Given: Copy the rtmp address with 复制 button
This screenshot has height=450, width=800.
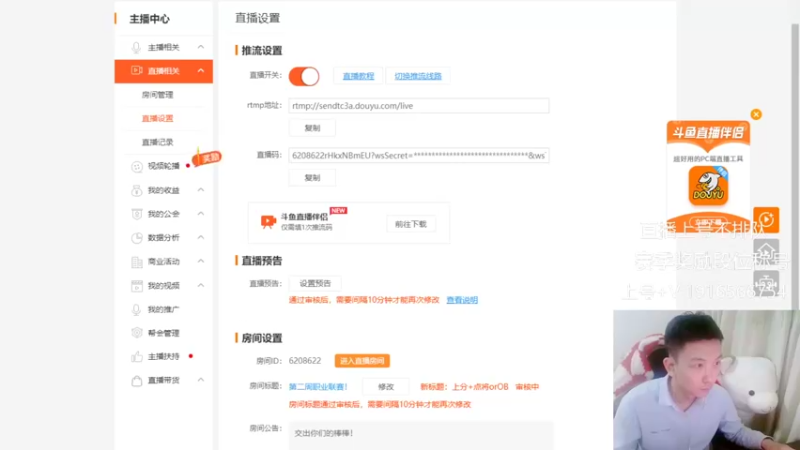Looking at the screenshot, I should tap(312, 128).
